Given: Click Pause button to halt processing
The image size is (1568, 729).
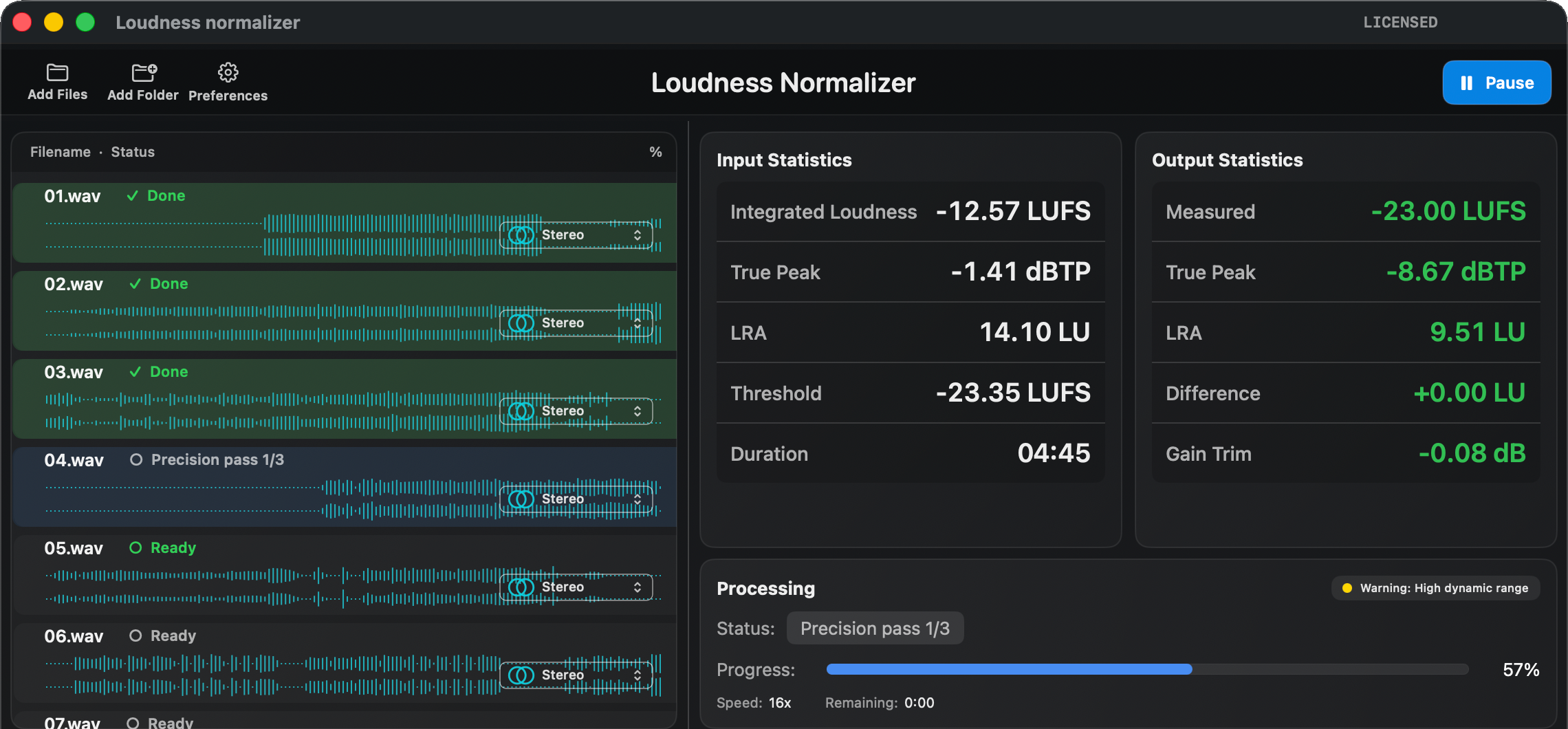Looking at the screenshot, I should (1496, 83).
